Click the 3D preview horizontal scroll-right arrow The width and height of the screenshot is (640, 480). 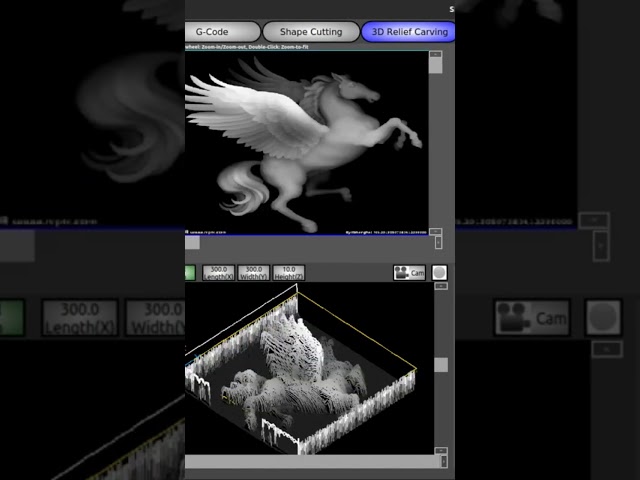tap(444, 461)
